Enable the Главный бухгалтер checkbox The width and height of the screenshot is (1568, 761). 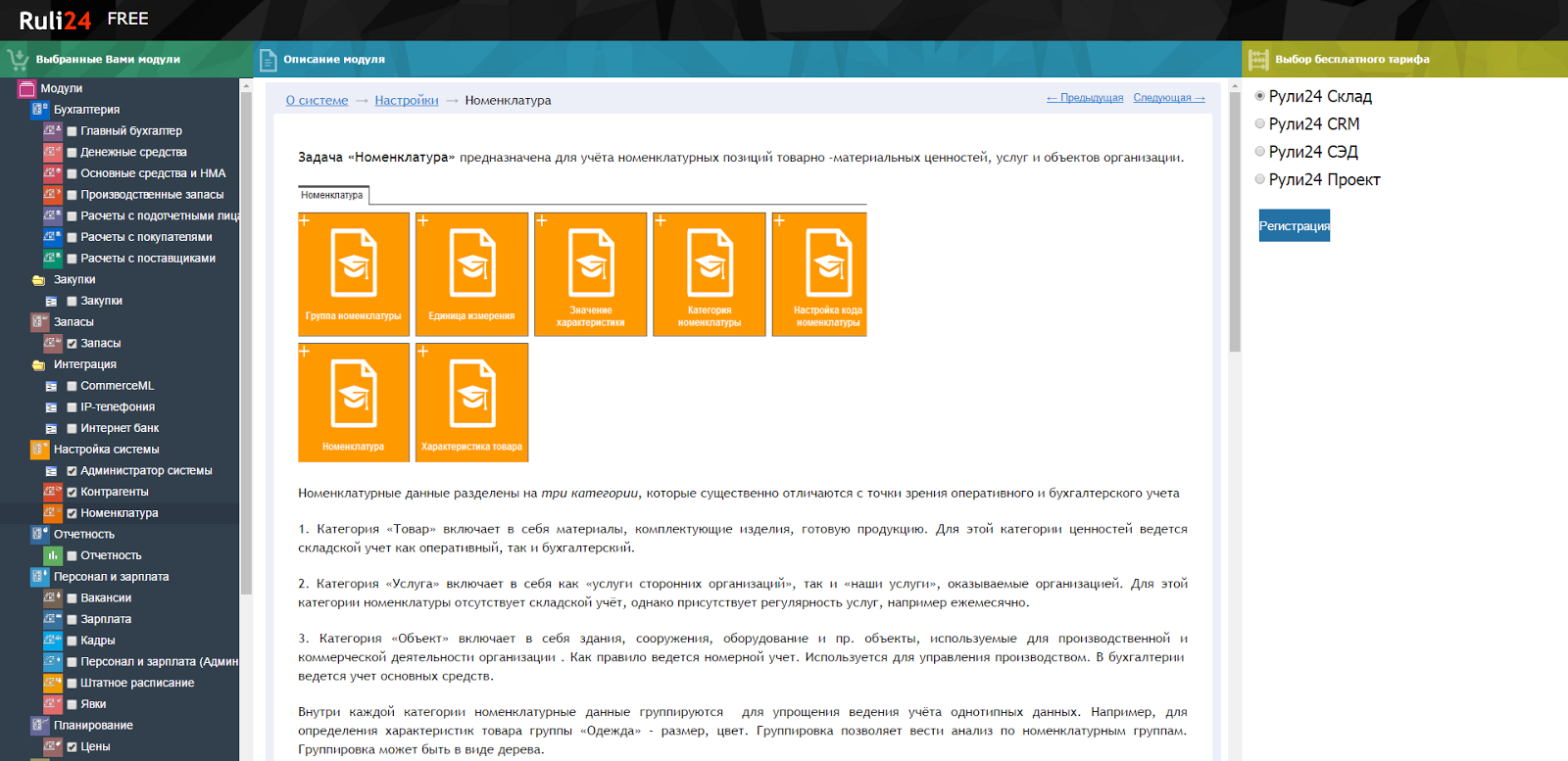pos(72,131)
